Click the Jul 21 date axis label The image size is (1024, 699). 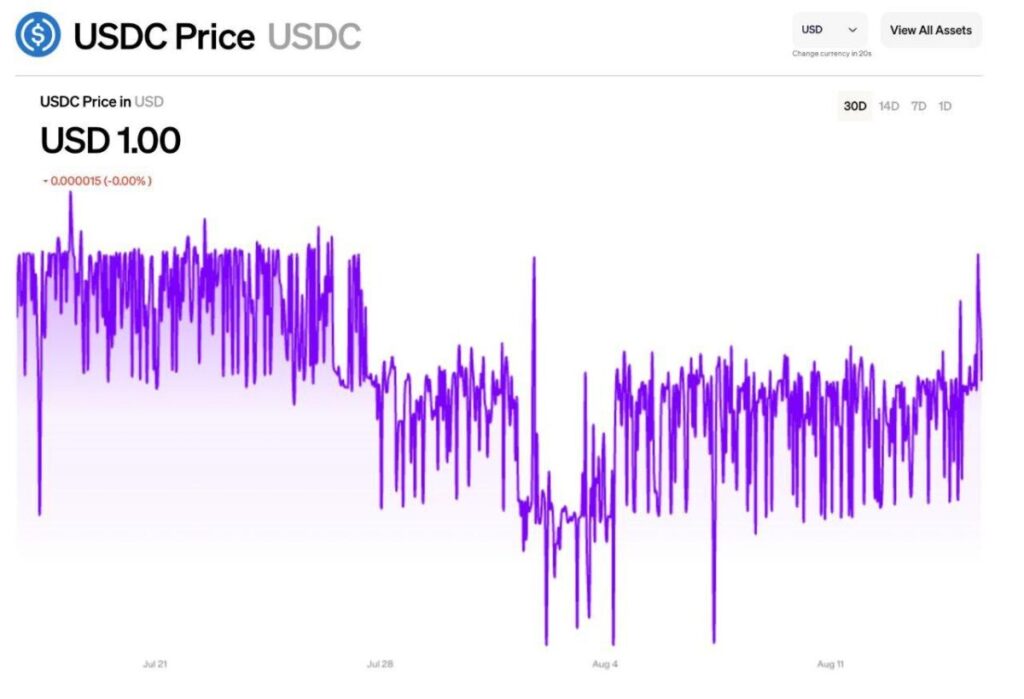[x=155, y=664]
